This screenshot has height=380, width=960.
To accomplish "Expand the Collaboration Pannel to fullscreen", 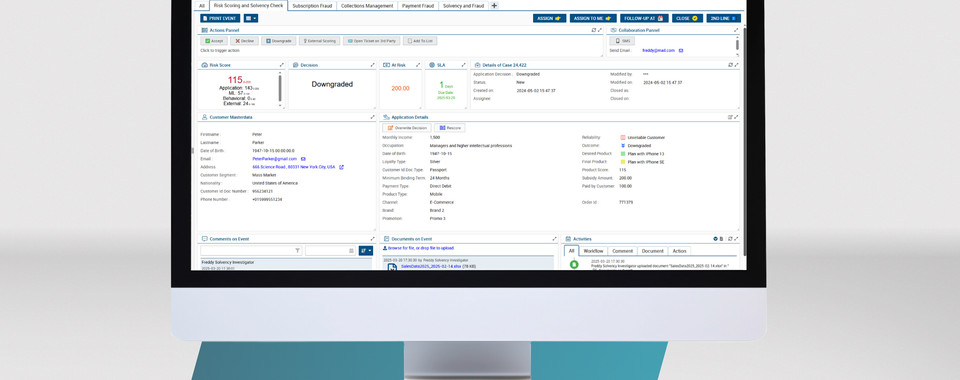I will click(x=737, y=30).
